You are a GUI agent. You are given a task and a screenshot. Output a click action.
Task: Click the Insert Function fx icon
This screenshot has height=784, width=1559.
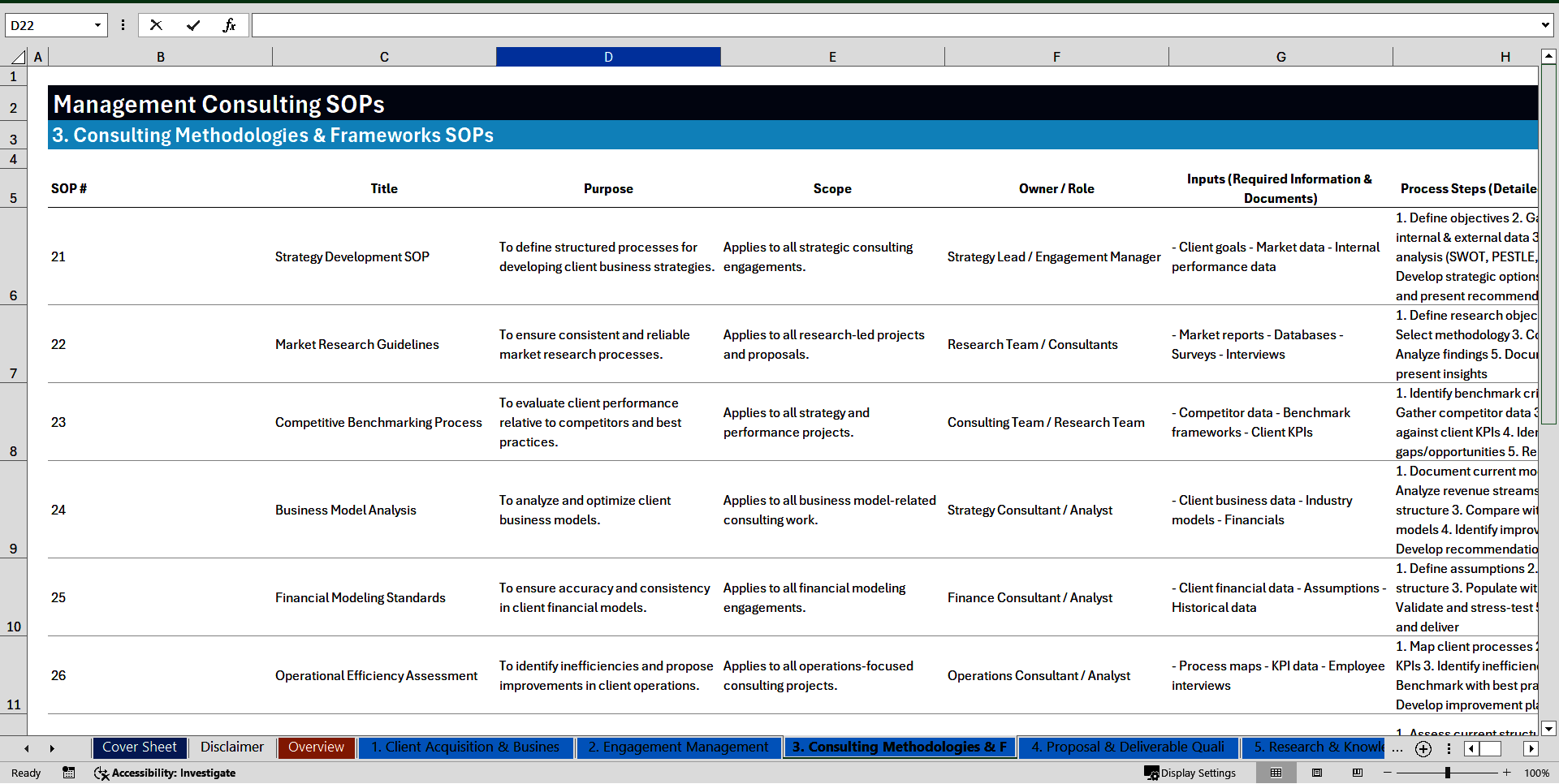pyautogui.click(x=229, y=25)
